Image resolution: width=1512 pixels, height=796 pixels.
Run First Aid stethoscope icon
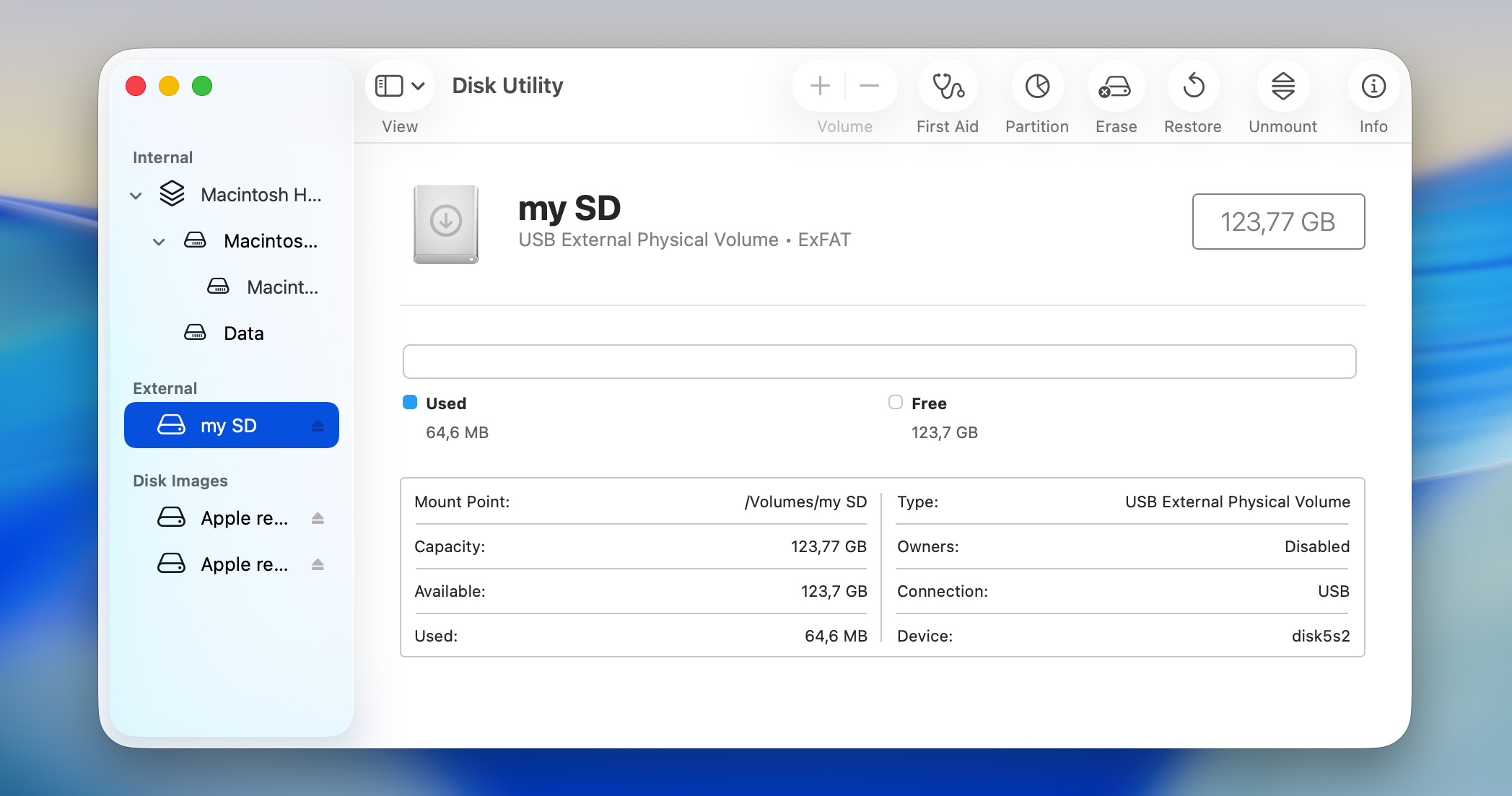pos(948,86)
